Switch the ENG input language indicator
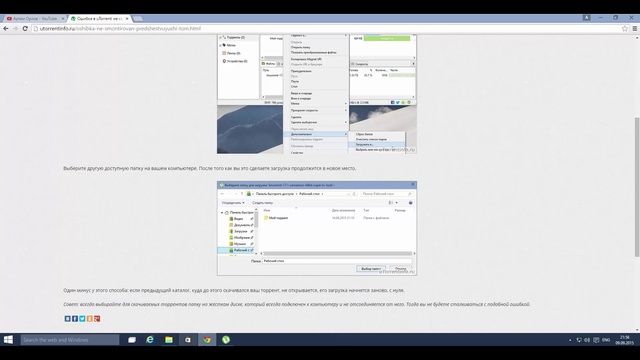The height and width of the screenshot is (360, 640). (606, 340)
